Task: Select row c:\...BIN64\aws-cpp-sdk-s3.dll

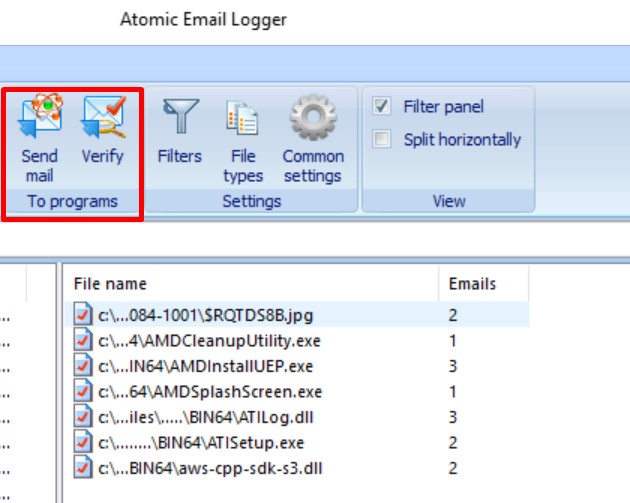Action: (297, 468)
